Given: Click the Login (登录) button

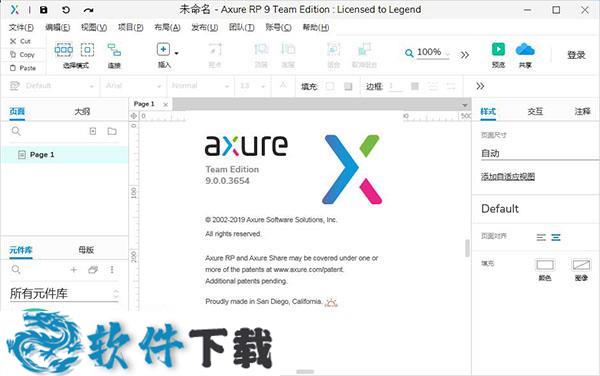Looking at the screenshot, I should (x=576, y=55).
